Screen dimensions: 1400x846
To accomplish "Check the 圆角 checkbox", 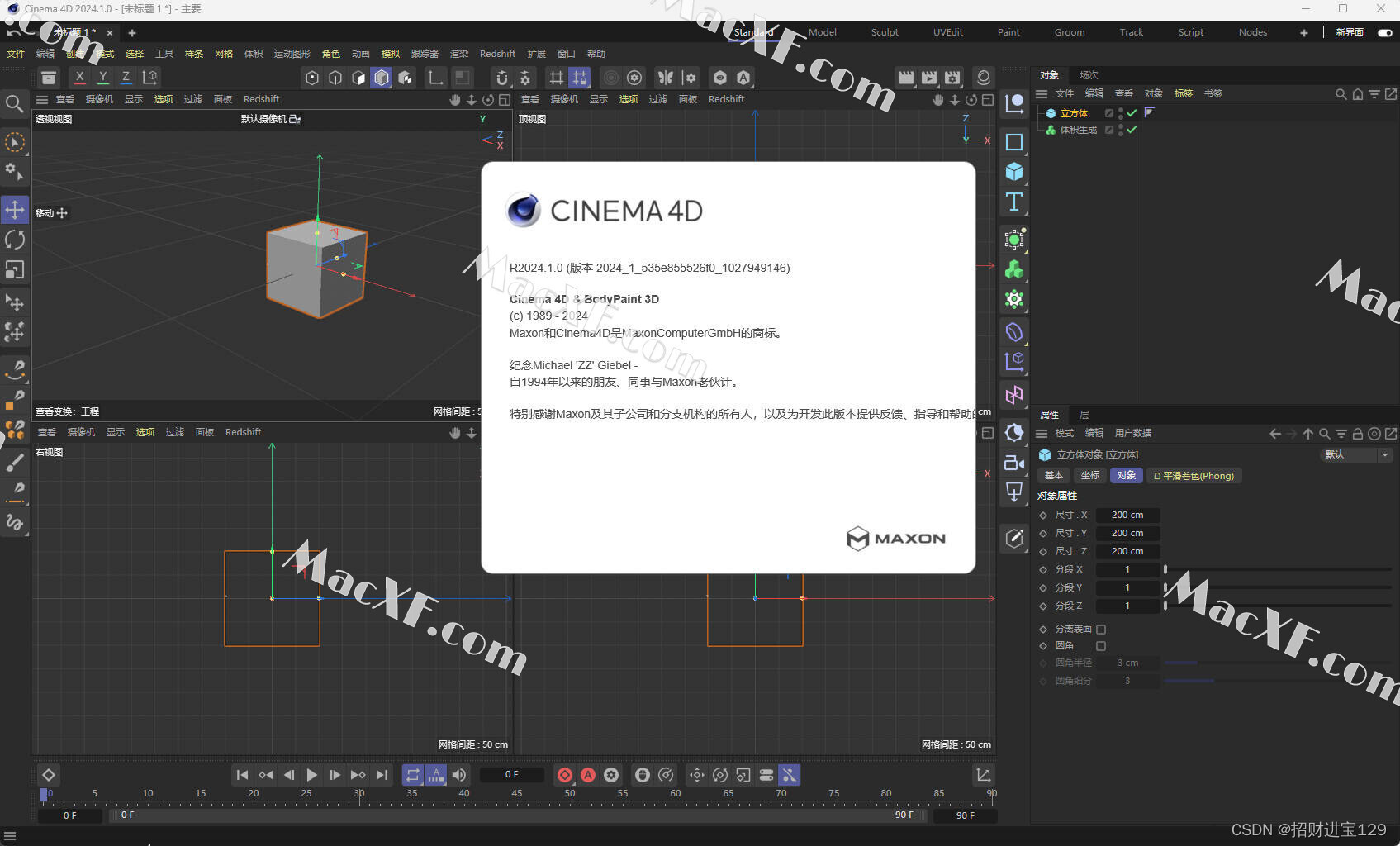I will tap(1101, 646).
